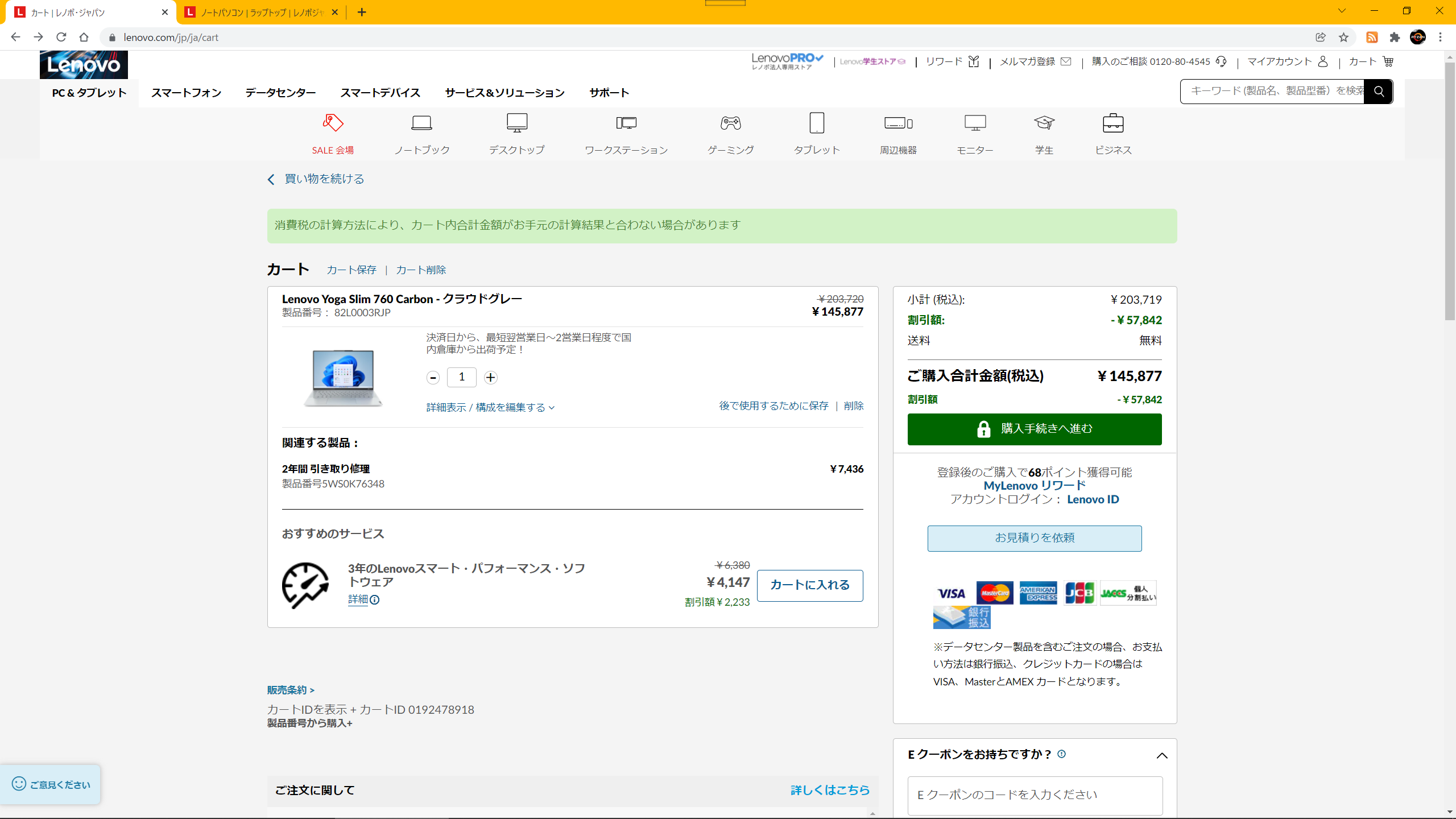The width and height of the screenshot is (1456, 819).
Task: Open the デスクトップ category icon
Action: 517,123
